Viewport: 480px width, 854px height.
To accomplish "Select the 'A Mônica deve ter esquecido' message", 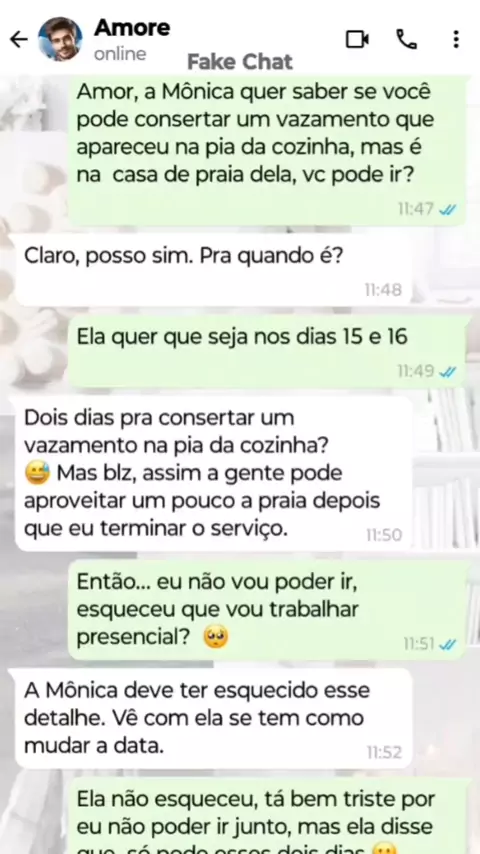I will pyautogui.click(x=214, y=719).
